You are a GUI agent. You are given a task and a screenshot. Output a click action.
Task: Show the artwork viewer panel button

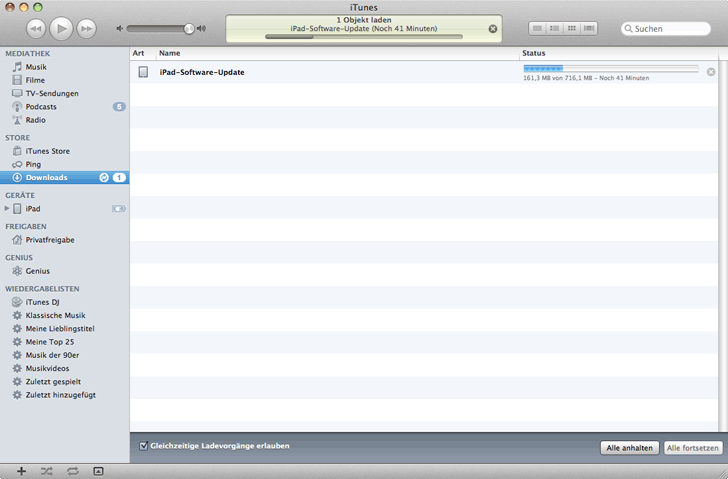[x=98, y=472]
